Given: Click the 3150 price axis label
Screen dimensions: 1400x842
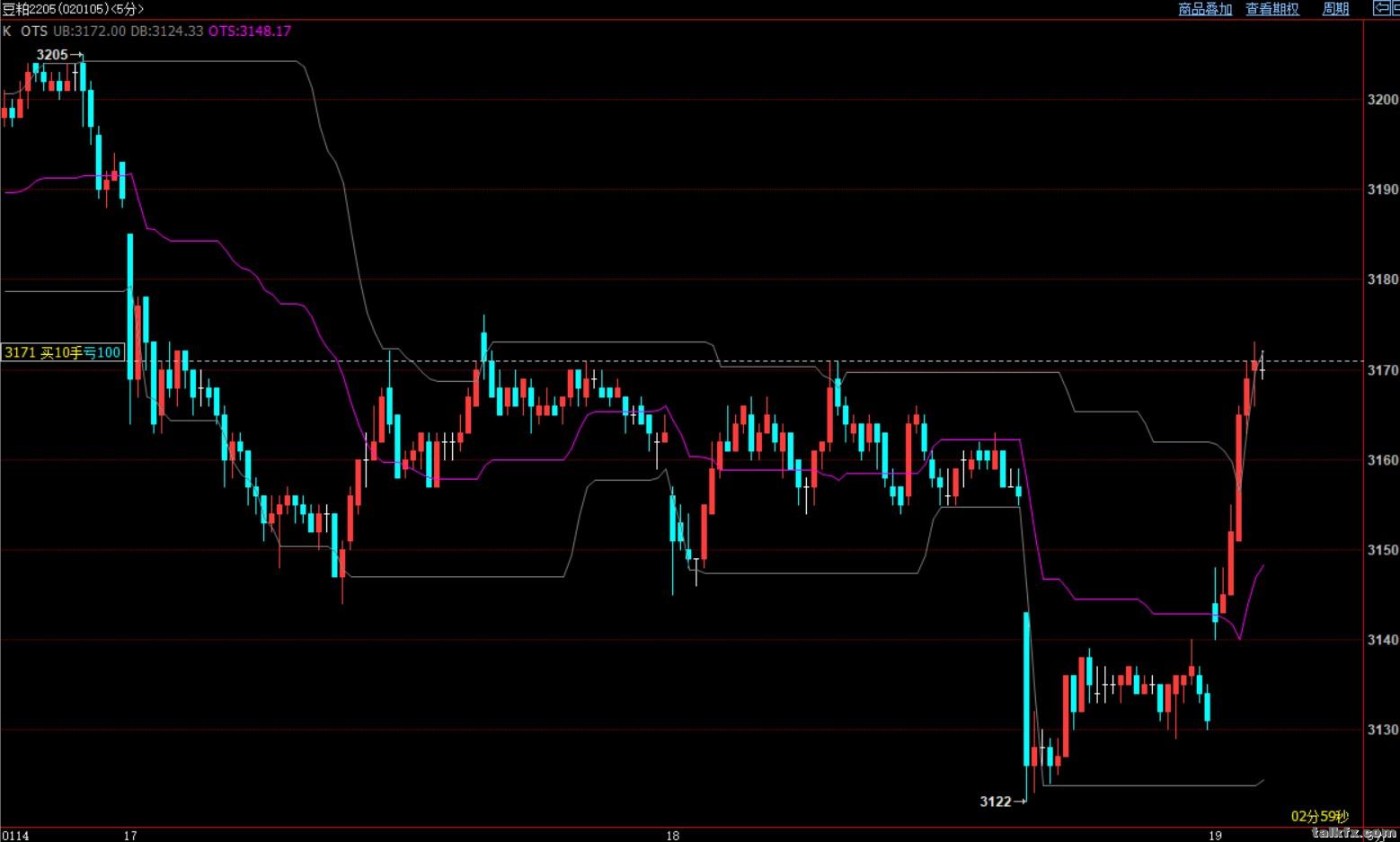Looking at the screenshot, I should (1382, 550).
